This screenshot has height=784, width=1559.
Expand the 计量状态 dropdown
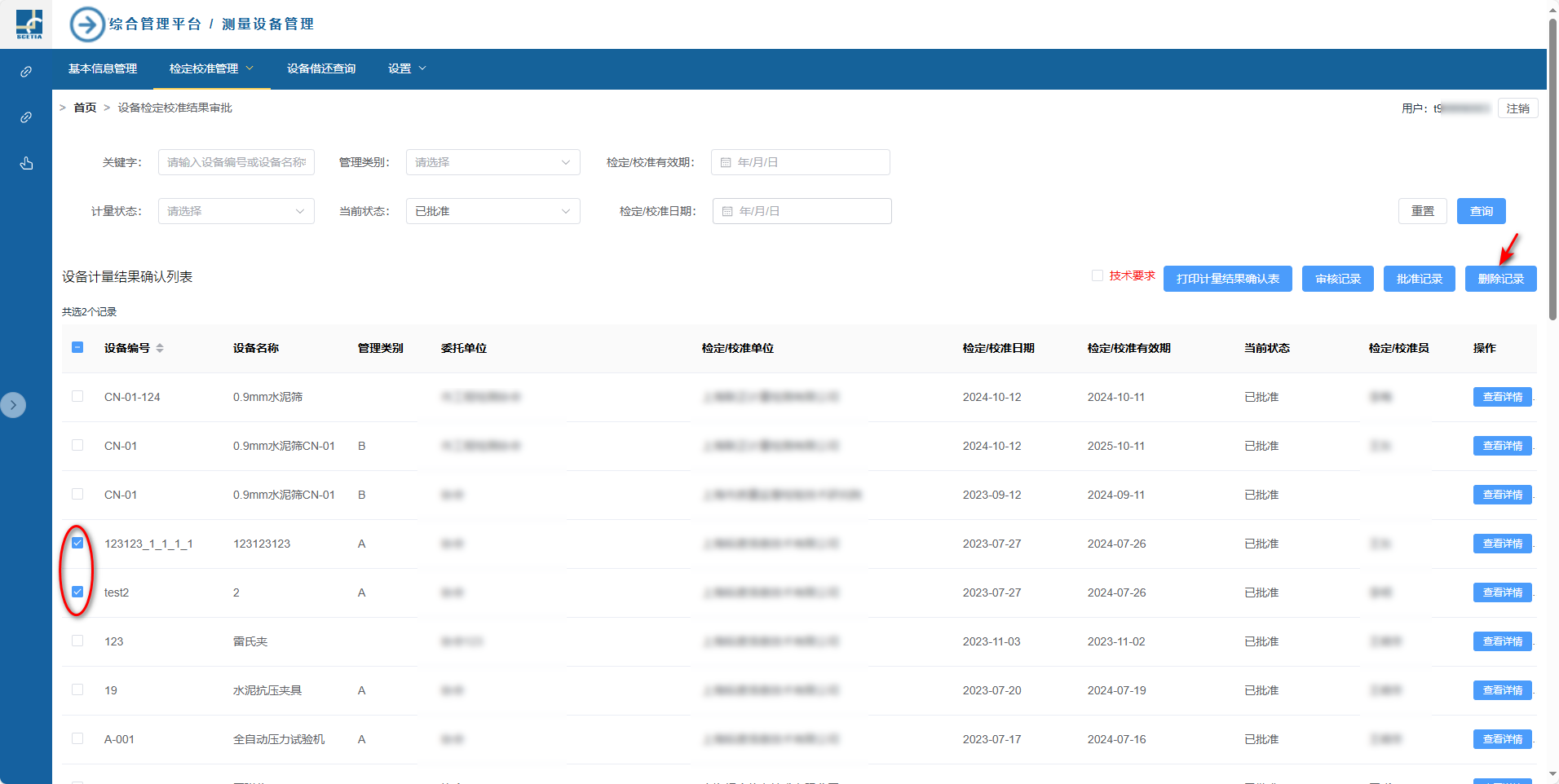pos(236,211)
